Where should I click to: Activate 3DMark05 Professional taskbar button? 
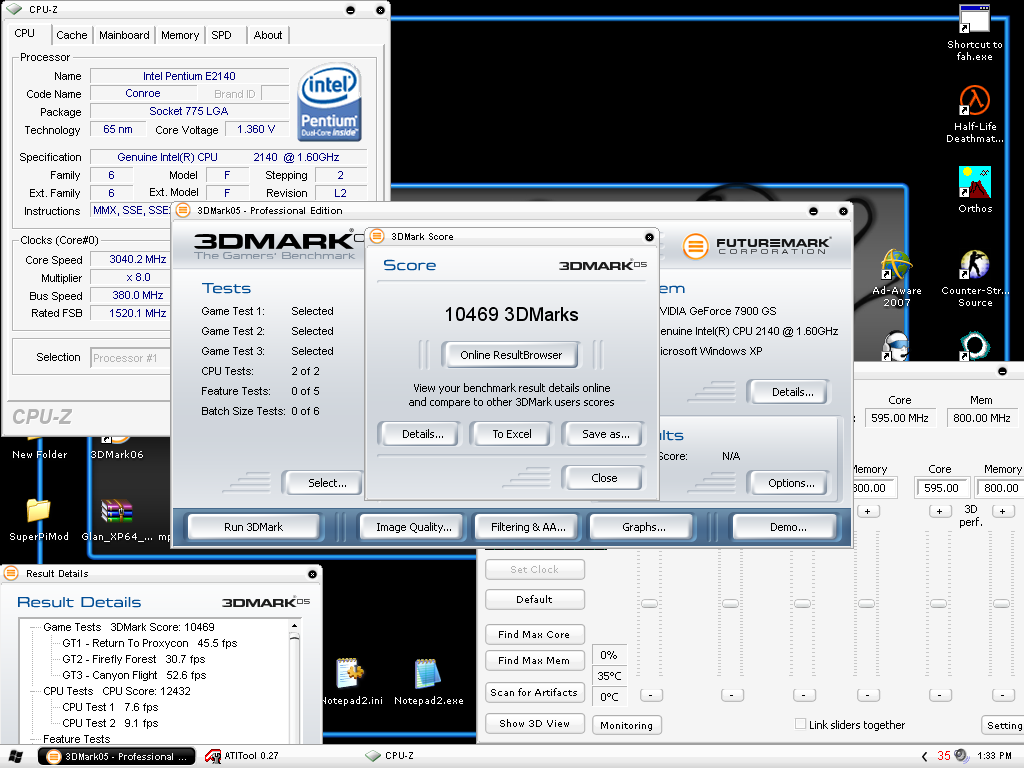tap(117, 756)
